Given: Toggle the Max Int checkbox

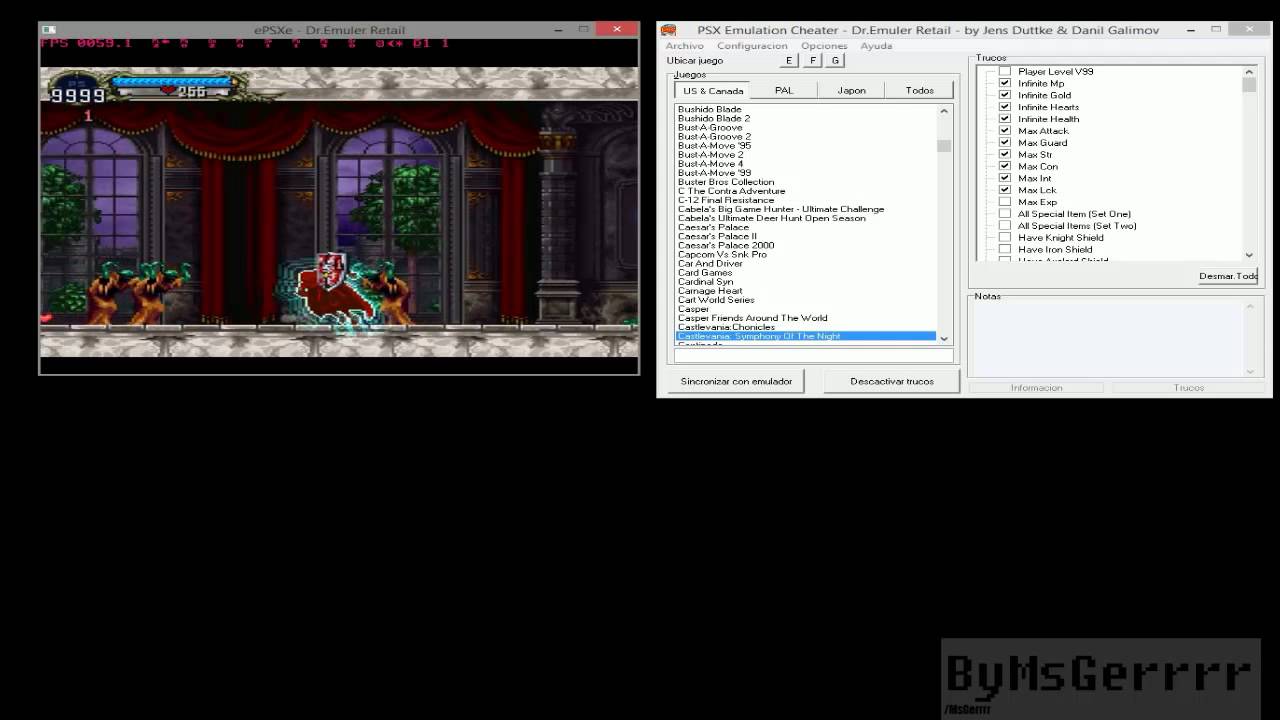Looking at the screenshot, I should click(1005, 178).
